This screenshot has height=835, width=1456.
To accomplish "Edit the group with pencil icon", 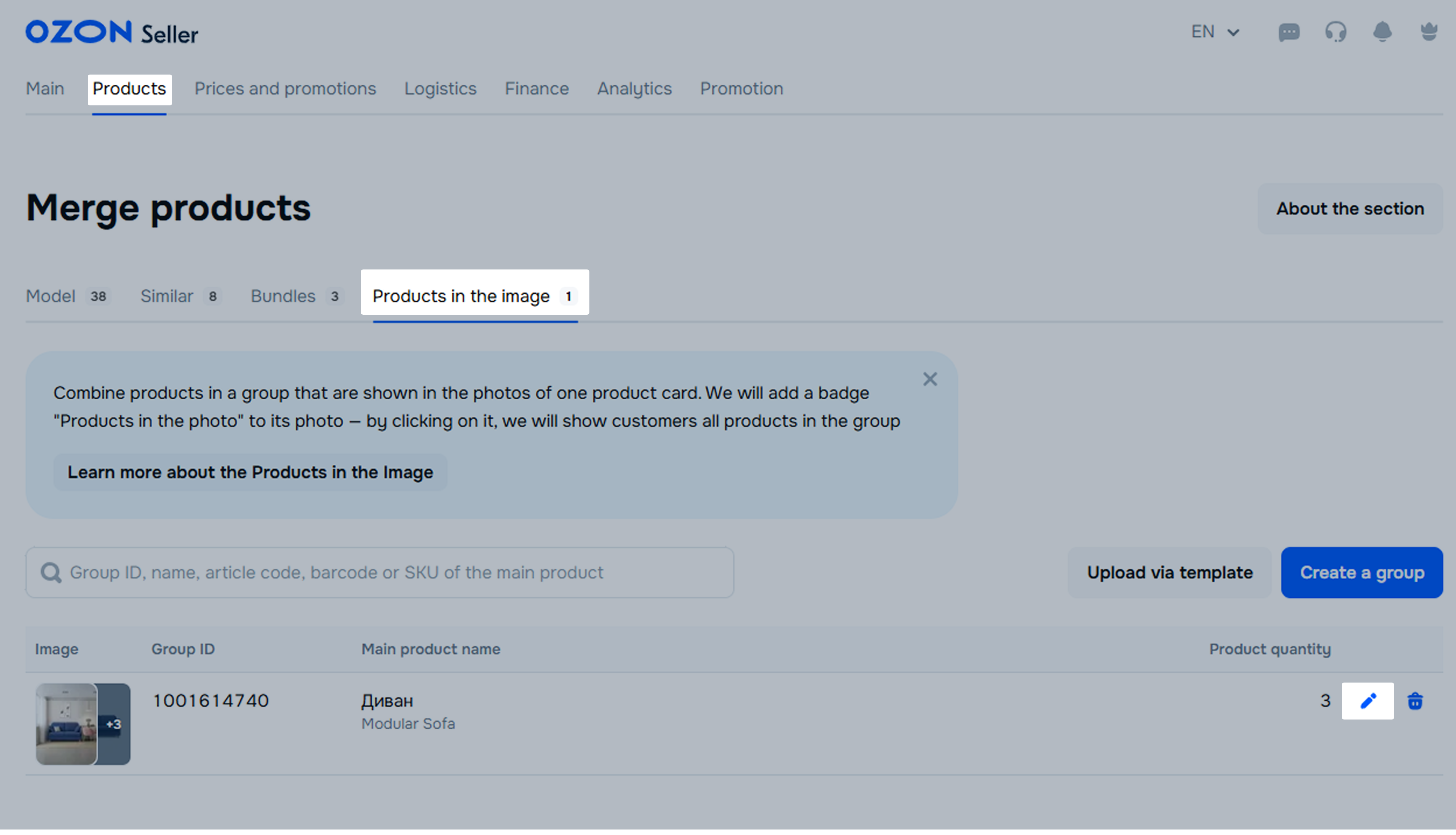I will (x=1368, y=701).
